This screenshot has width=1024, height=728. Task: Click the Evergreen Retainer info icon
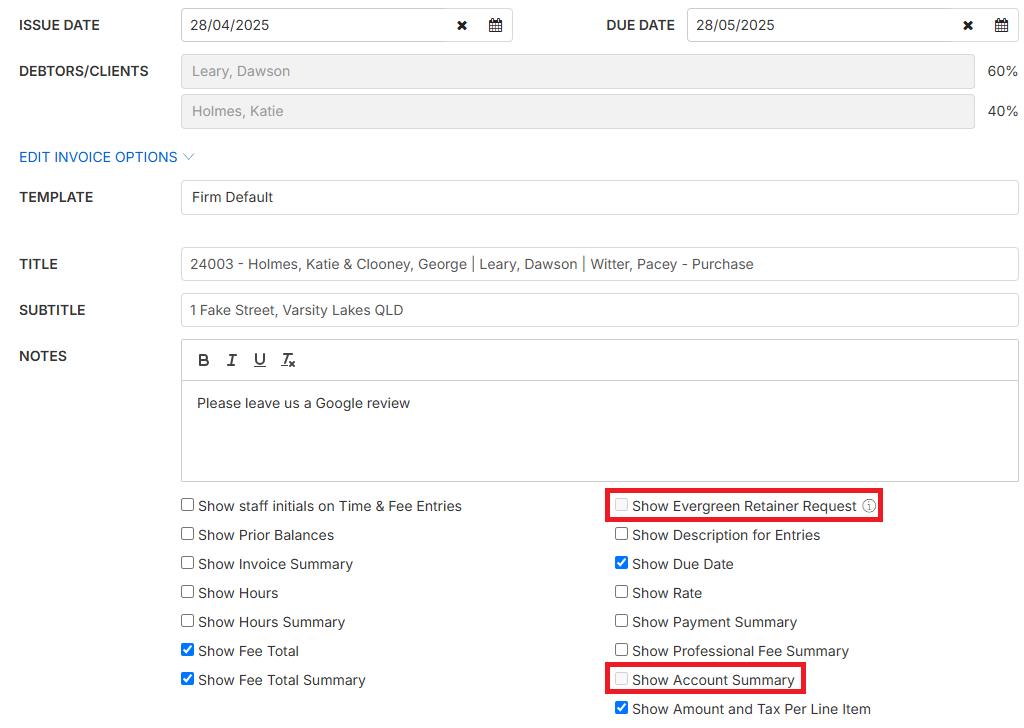tap(869, 506)
